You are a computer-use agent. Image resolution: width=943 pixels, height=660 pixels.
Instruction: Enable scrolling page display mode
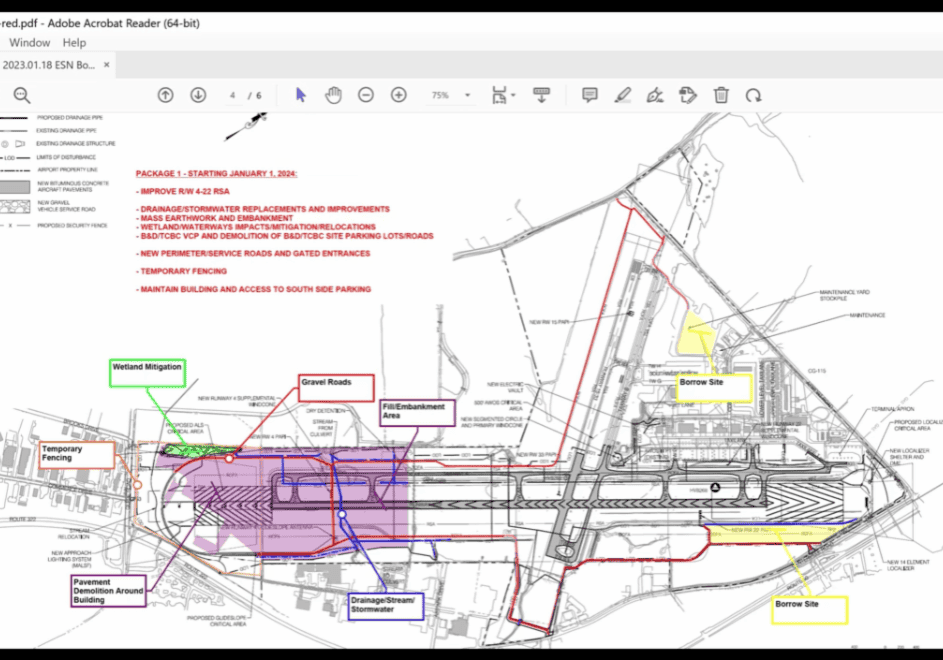tap(541, 95)
